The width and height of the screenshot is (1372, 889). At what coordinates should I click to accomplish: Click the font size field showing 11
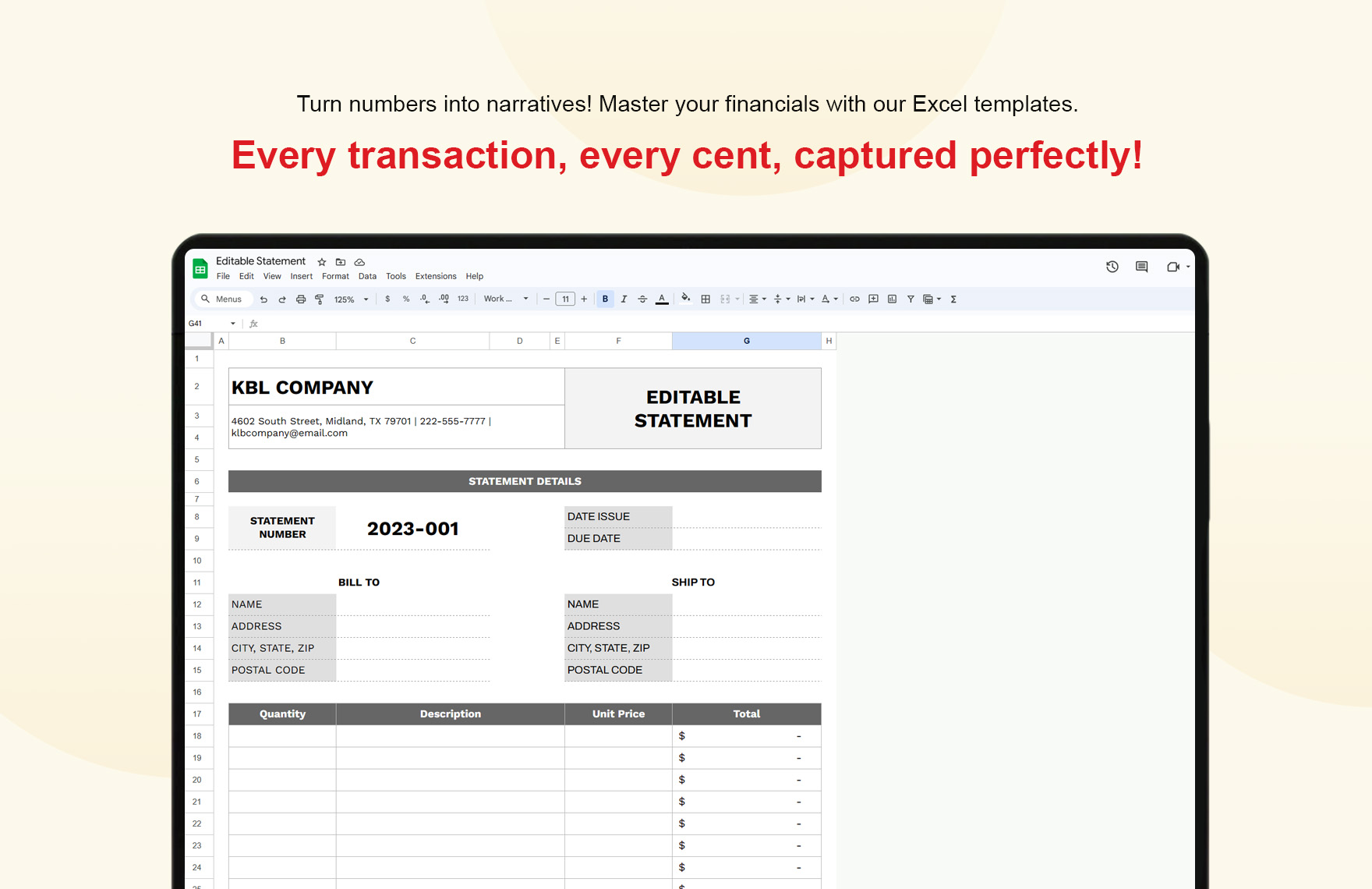(x=565, y=299)
